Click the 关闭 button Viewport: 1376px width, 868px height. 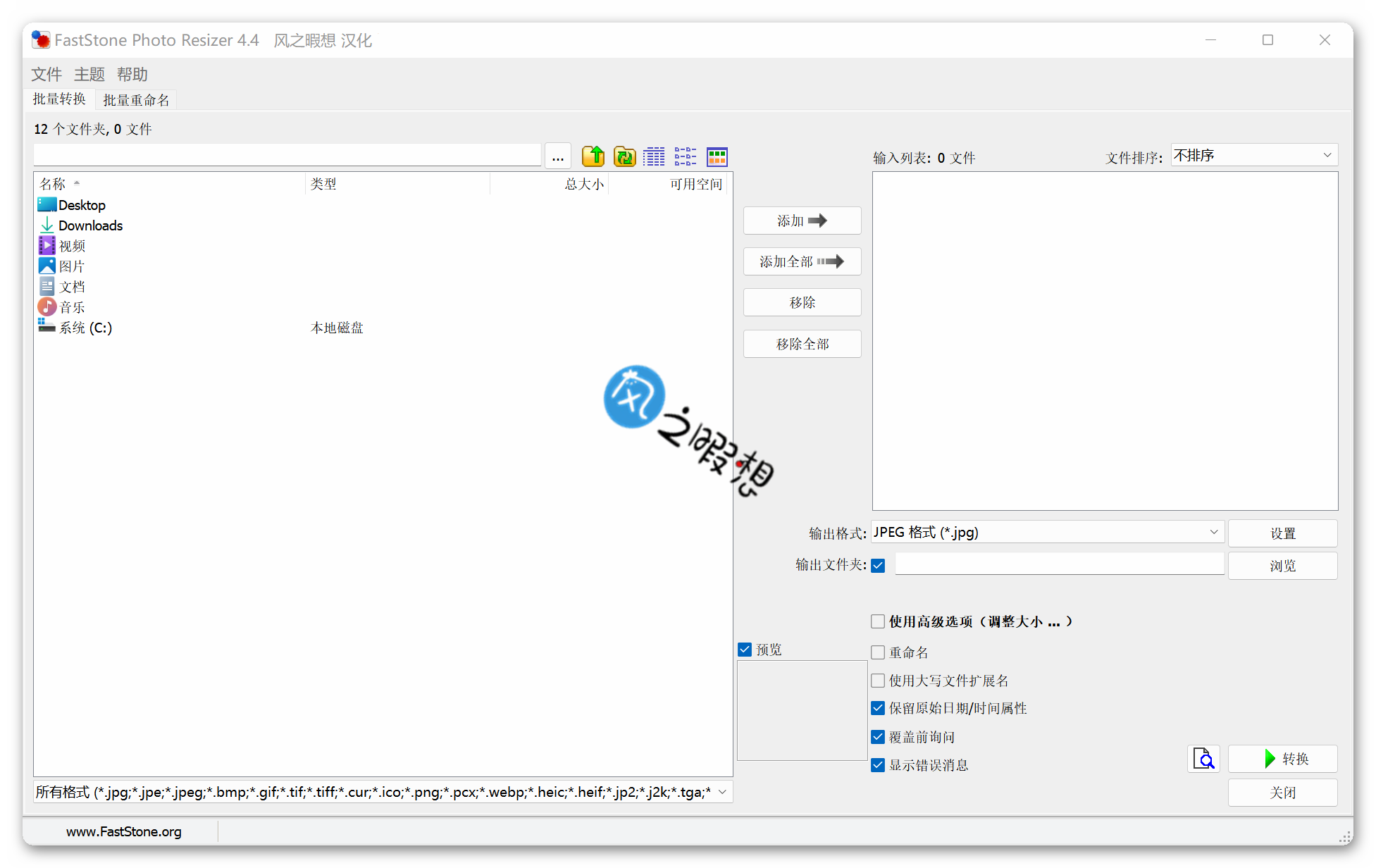(x=1282, y=793)
